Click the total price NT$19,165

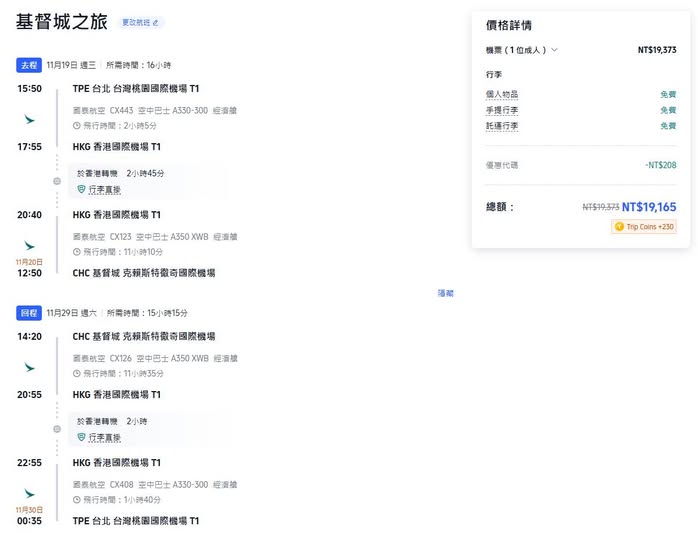pos(648,207)
